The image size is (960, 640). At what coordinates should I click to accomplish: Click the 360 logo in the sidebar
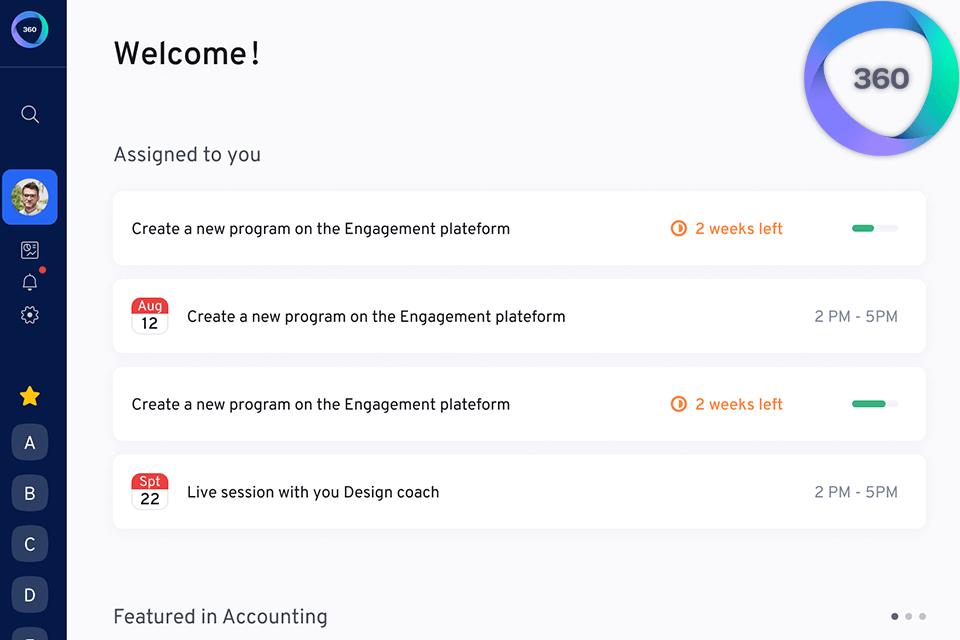coord(30,30)
